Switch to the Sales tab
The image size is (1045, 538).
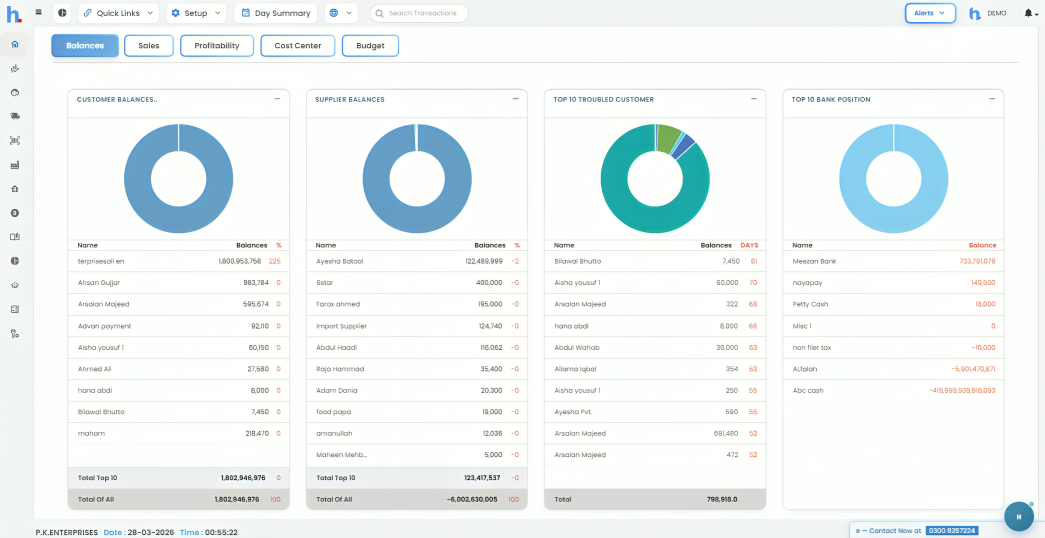click(x=149, y=45)
